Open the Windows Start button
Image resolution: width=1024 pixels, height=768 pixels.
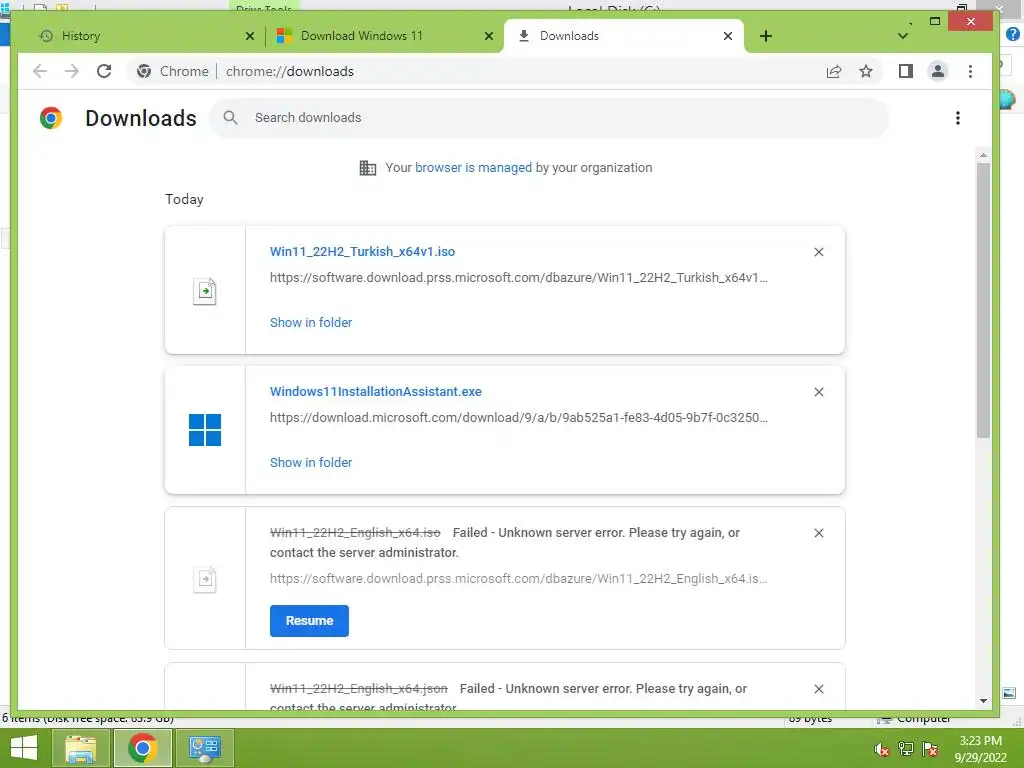[x=24, y=748]
